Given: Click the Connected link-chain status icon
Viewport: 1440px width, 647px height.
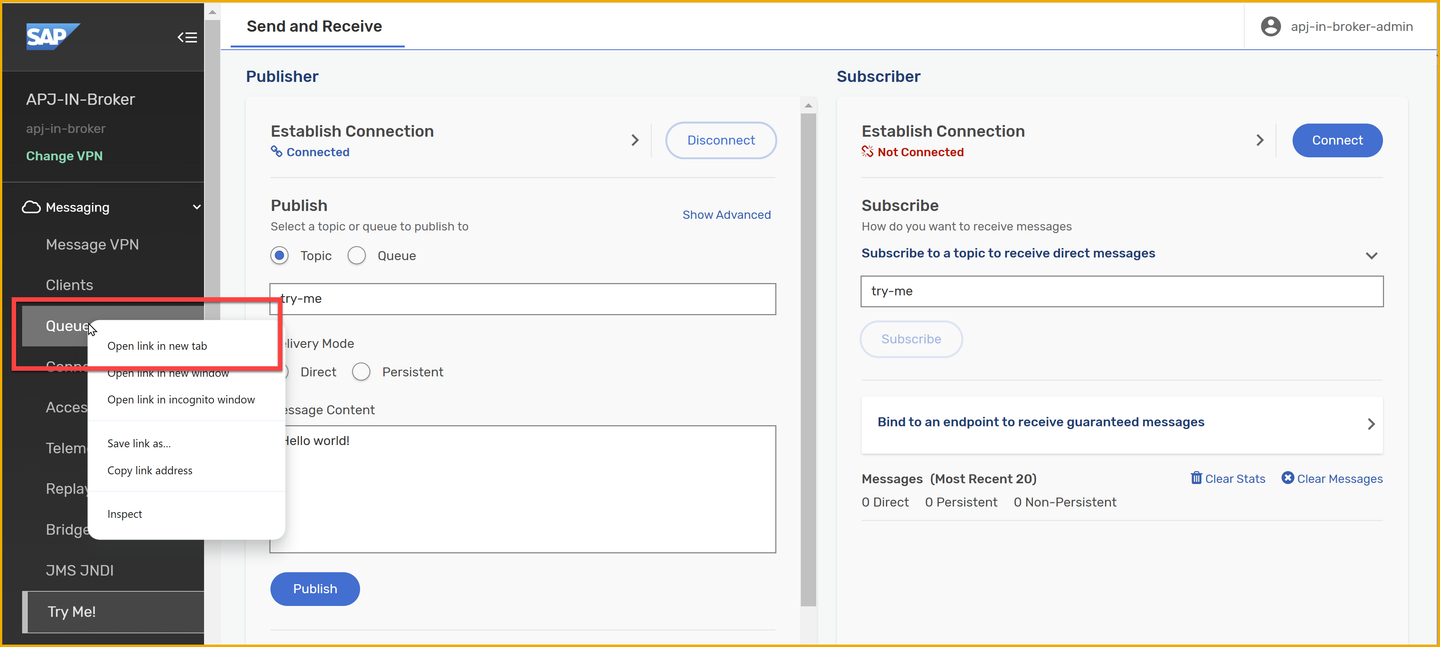Looking at the screenshot, I should [x=277, y=152].
